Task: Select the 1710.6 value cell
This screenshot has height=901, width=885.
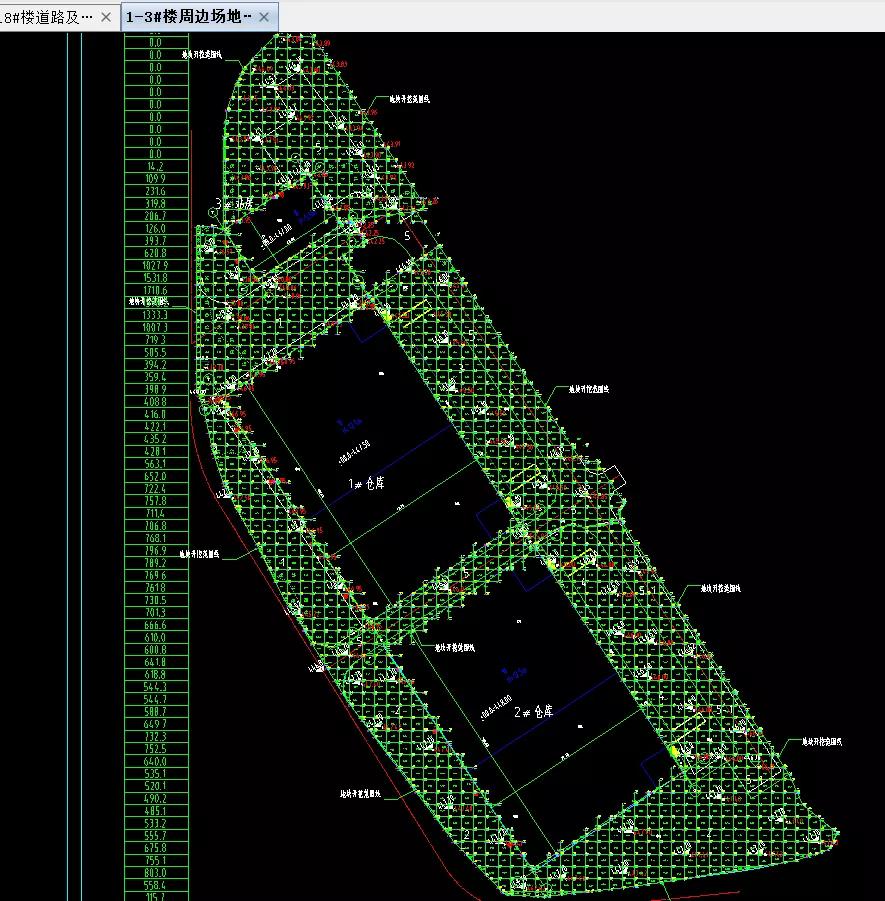Action: pos(155,290)
